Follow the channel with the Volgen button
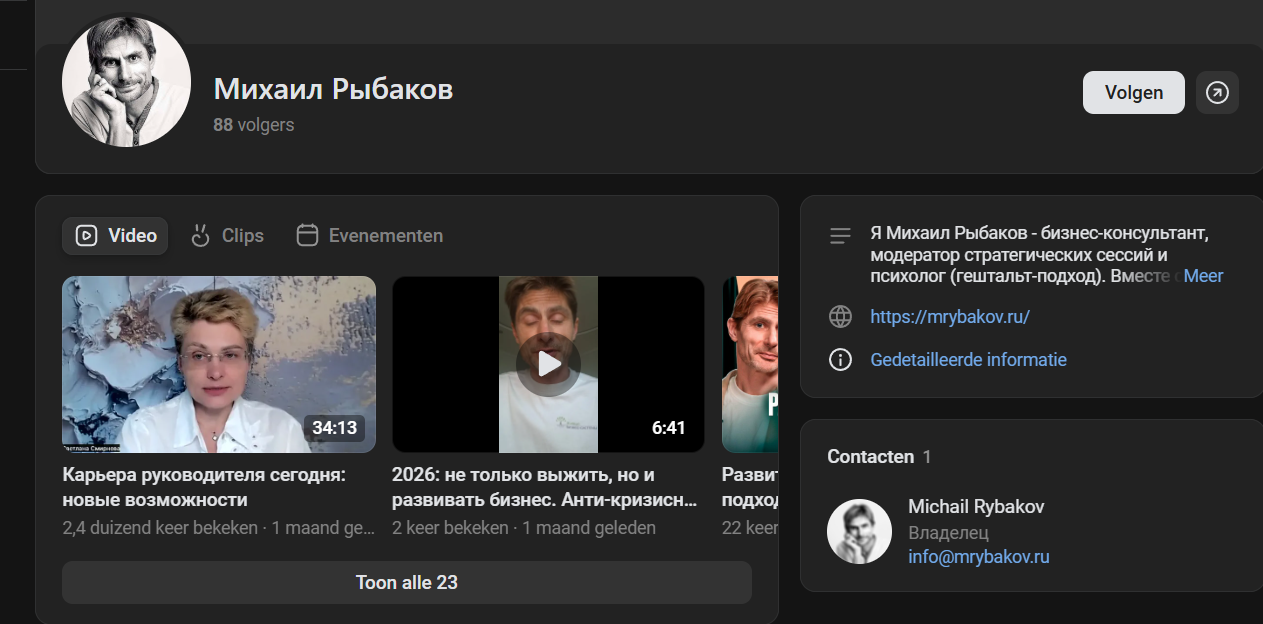 pos(1134,93)
